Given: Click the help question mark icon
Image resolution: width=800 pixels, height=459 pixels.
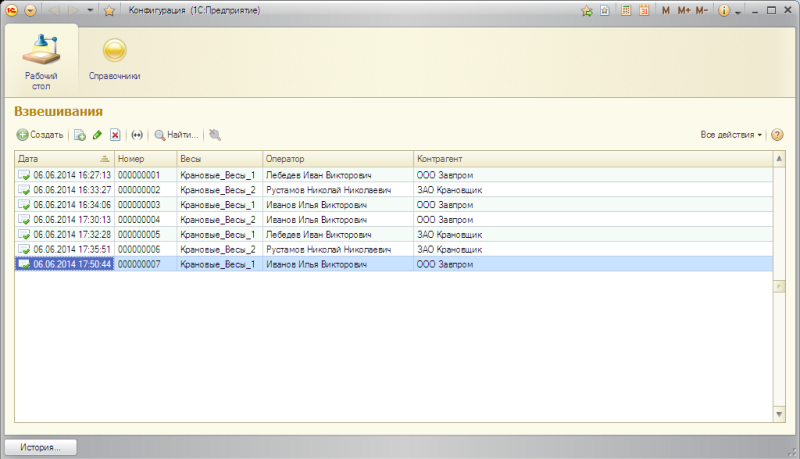Looking at the screenshot, I should click(x=776, y=135).
